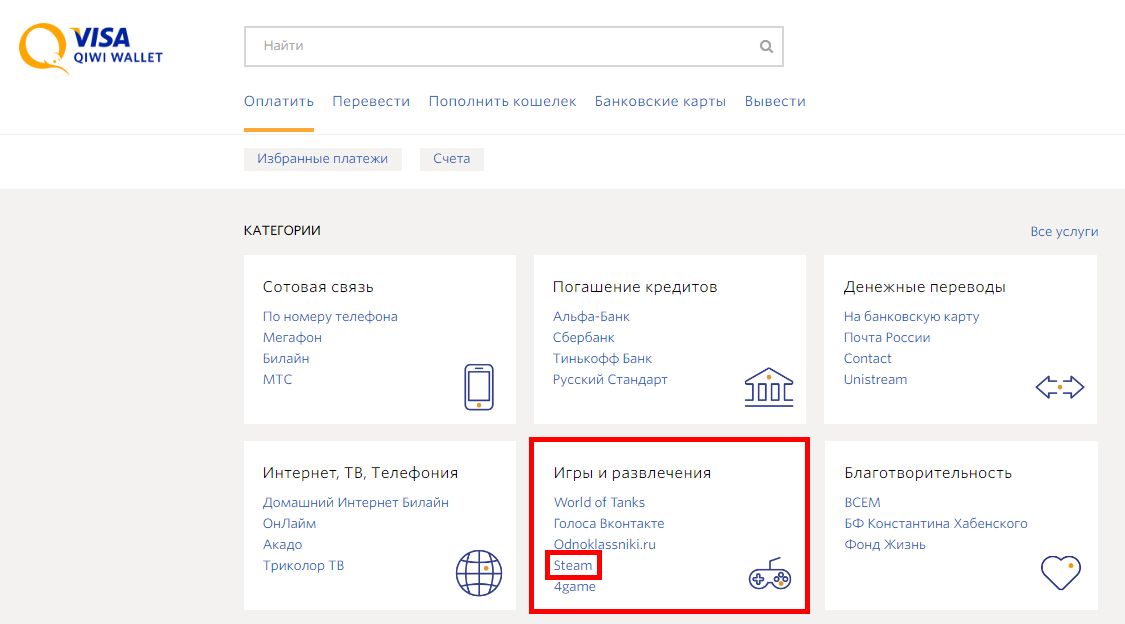Open the Сотовая связь category heading

coord(318,287)
